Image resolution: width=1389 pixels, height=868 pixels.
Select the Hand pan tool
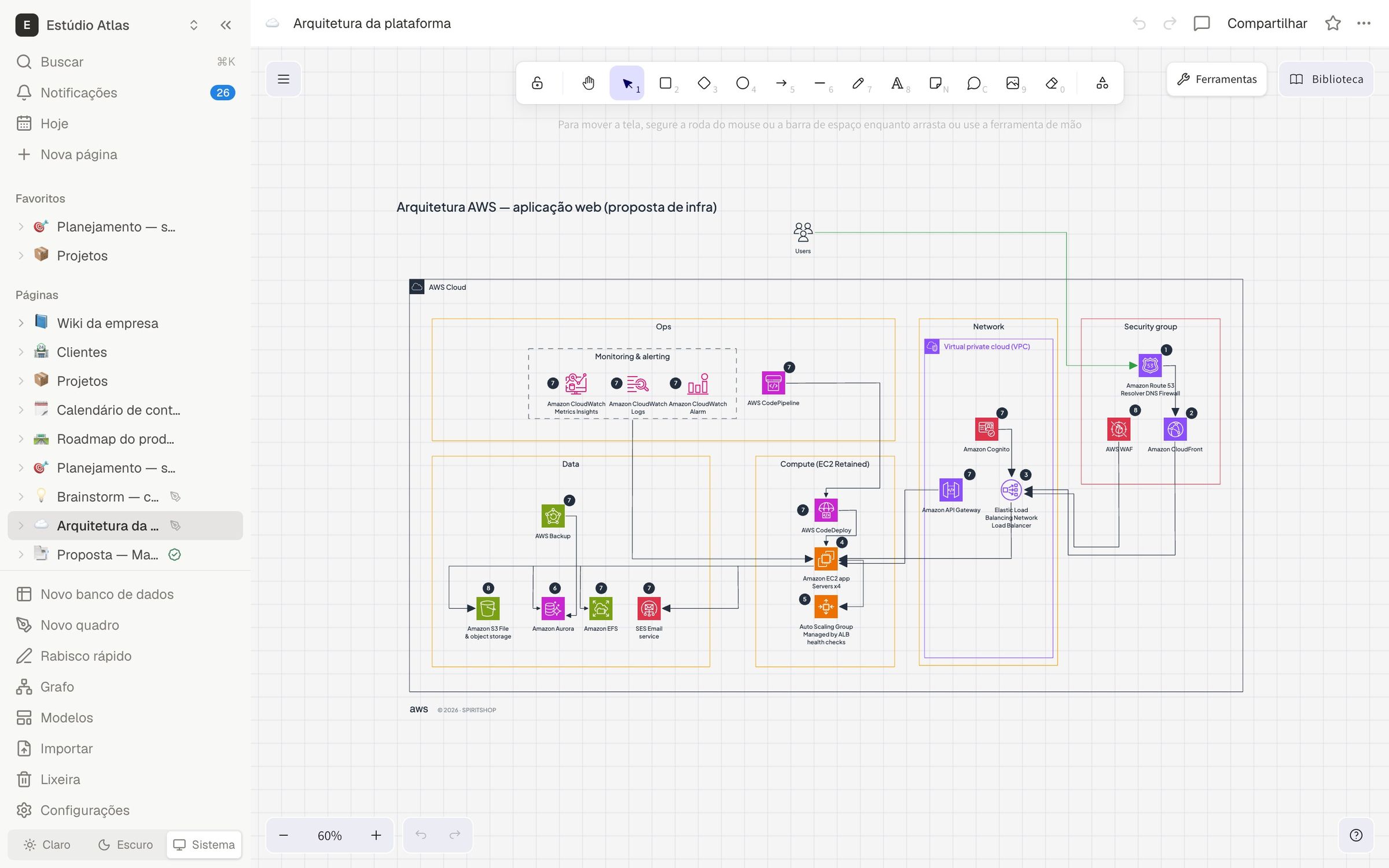tap(588, 83)
